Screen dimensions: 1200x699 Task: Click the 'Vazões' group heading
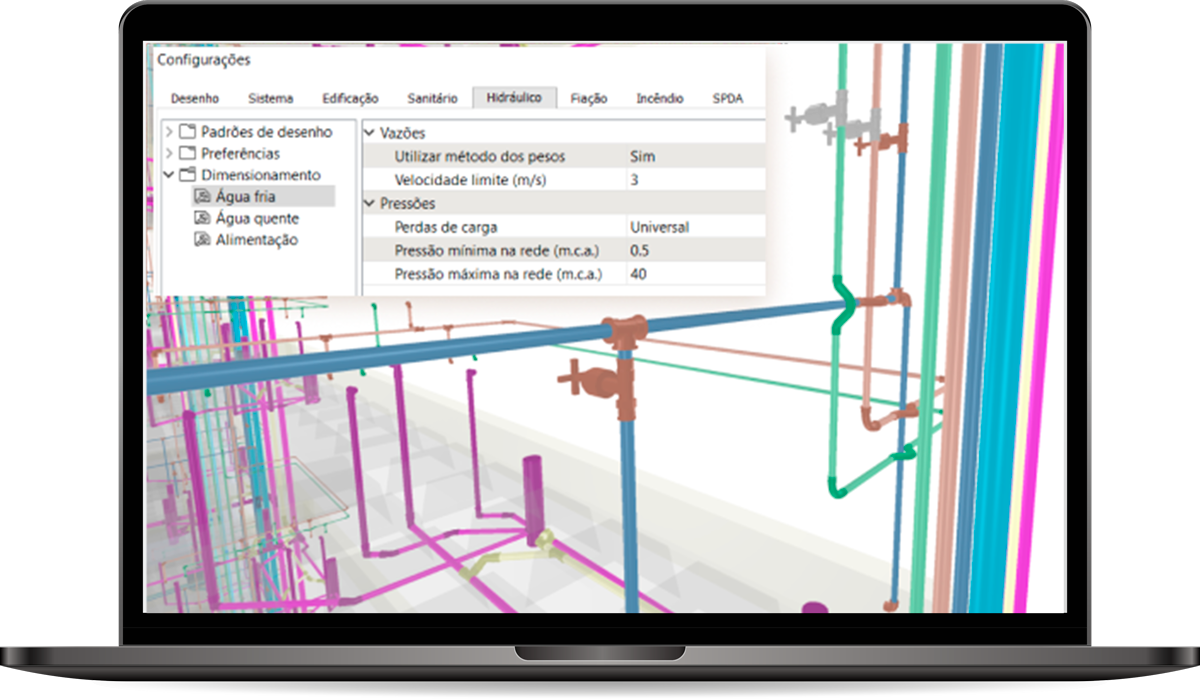click(x=402, y=132)
